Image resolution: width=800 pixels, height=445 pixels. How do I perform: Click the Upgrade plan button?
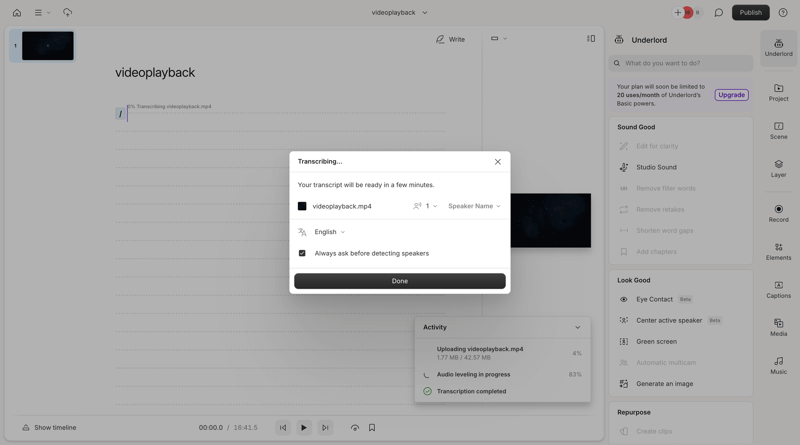click(731, 95)
